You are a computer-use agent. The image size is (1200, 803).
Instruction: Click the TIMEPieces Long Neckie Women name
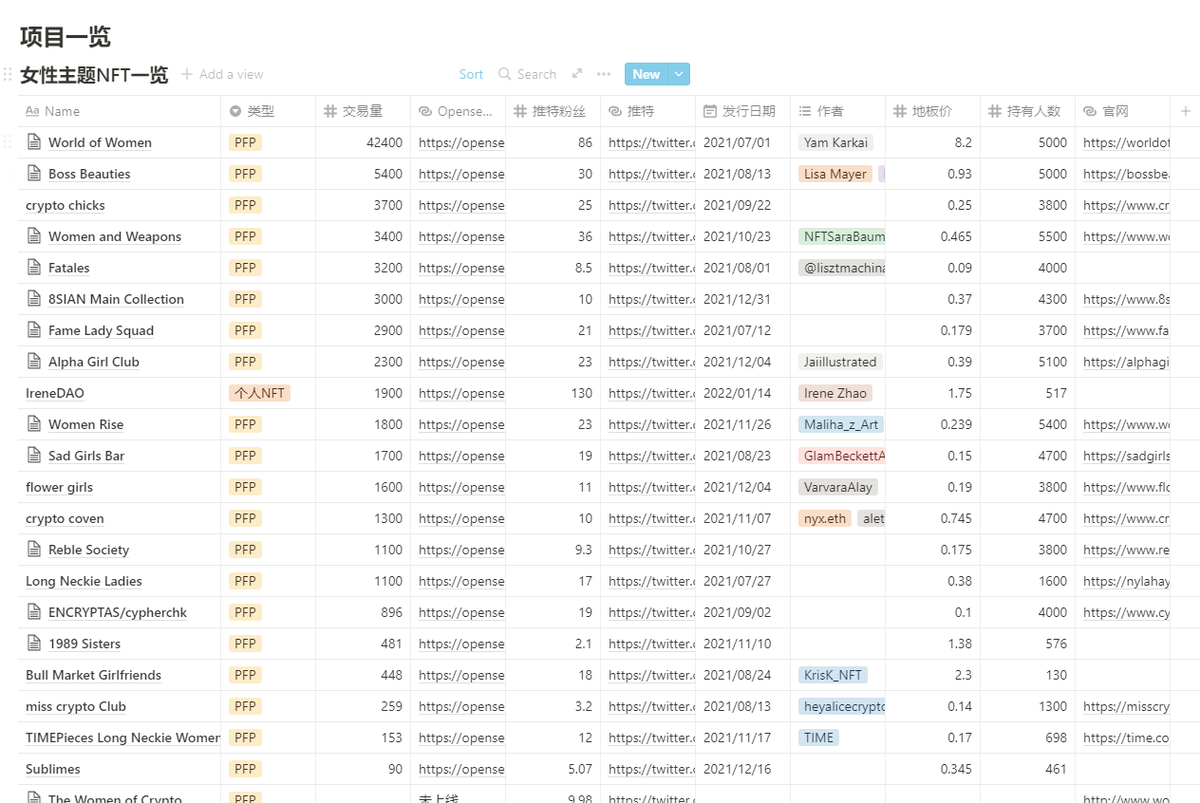[123, 737]
